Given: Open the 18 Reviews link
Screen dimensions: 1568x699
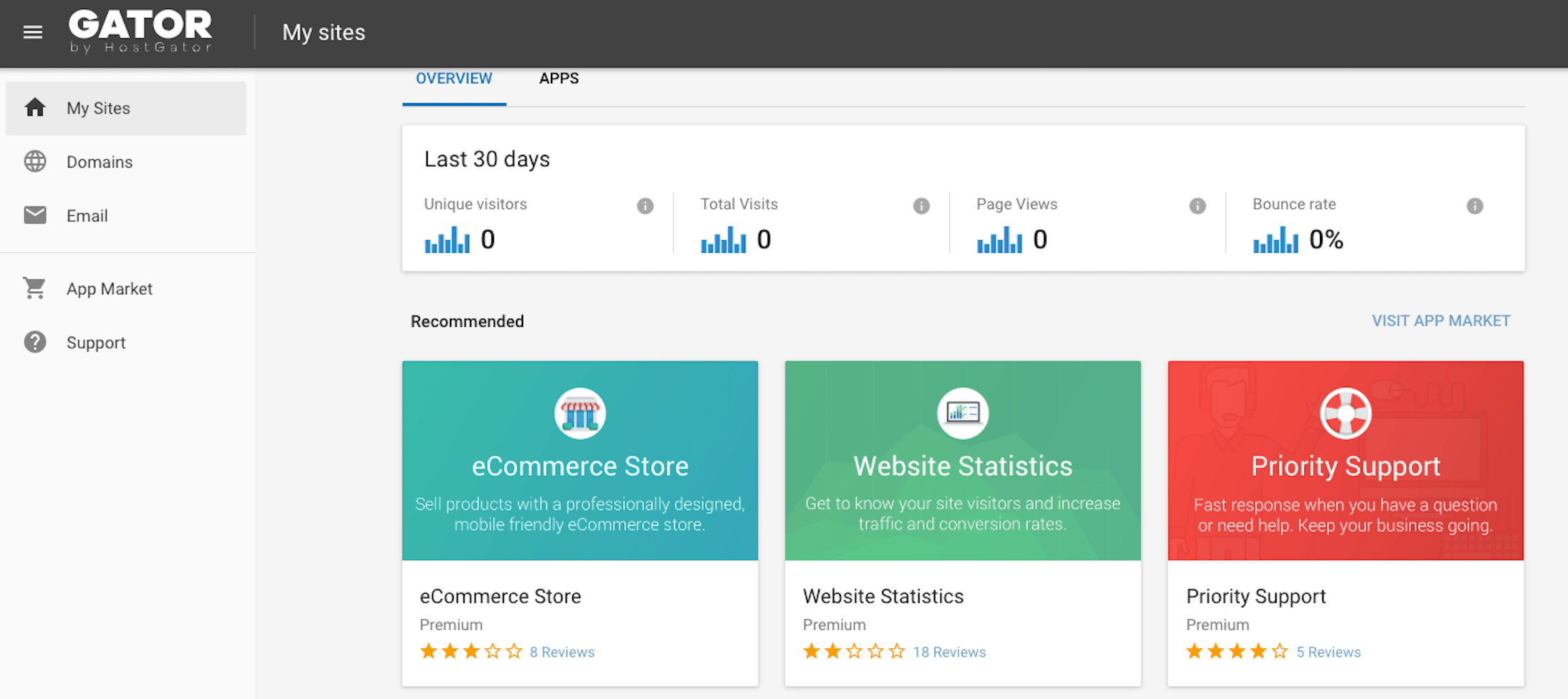Looking at the screenshot, I should click(949, 652).
